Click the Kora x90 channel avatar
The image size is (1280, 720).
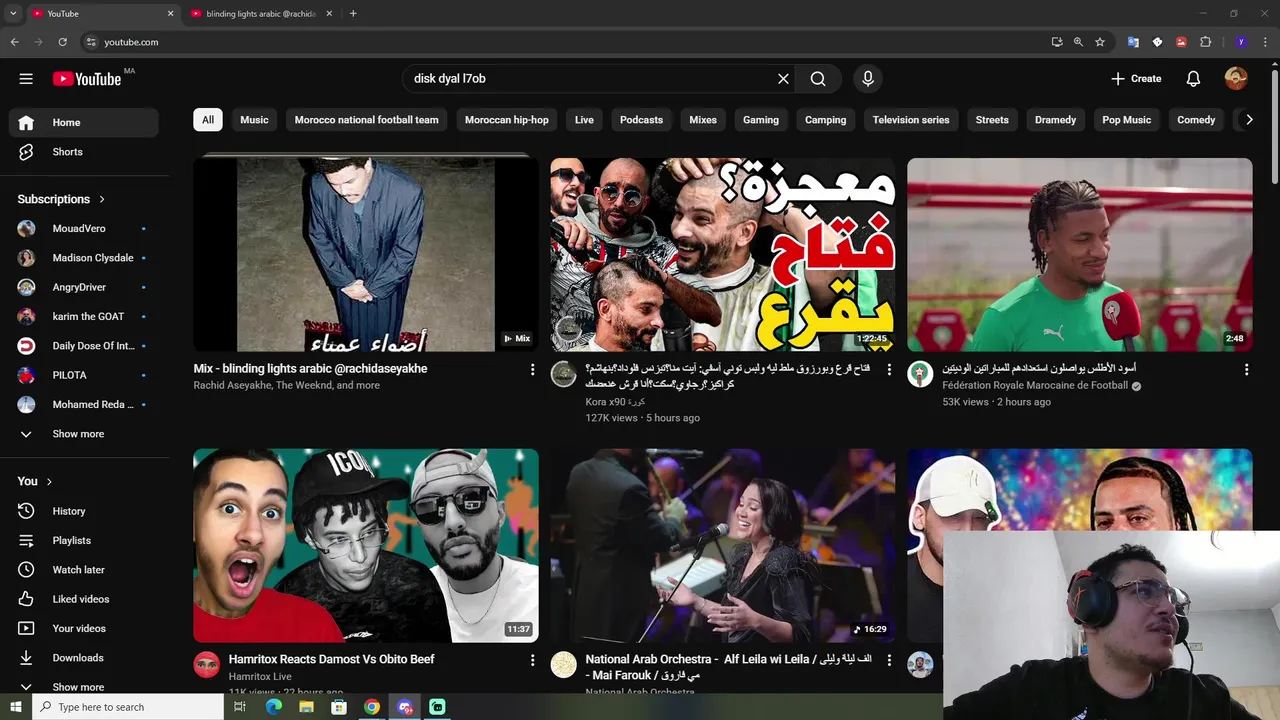click(x=564, y=374)
